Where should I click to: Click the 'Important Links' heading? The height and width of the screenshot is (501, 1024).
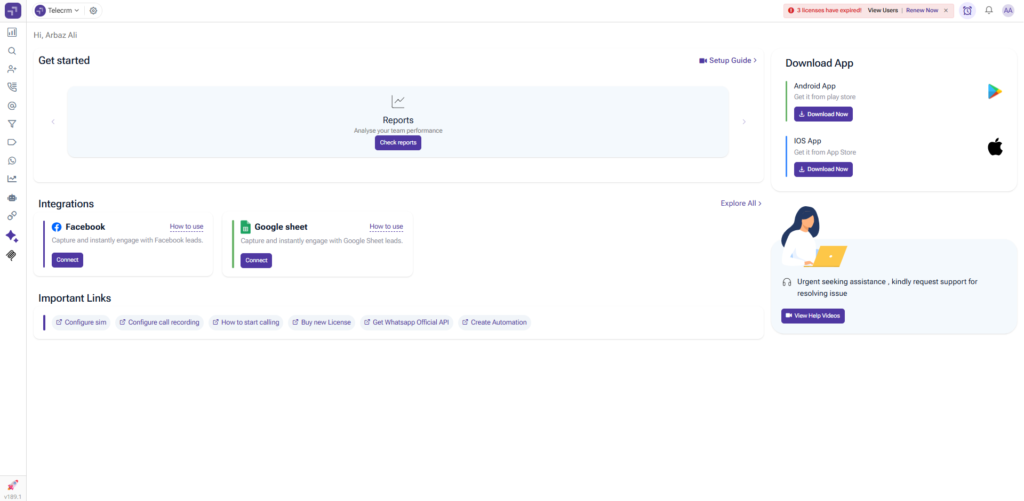pyautogui.click(x=74, y=298)
